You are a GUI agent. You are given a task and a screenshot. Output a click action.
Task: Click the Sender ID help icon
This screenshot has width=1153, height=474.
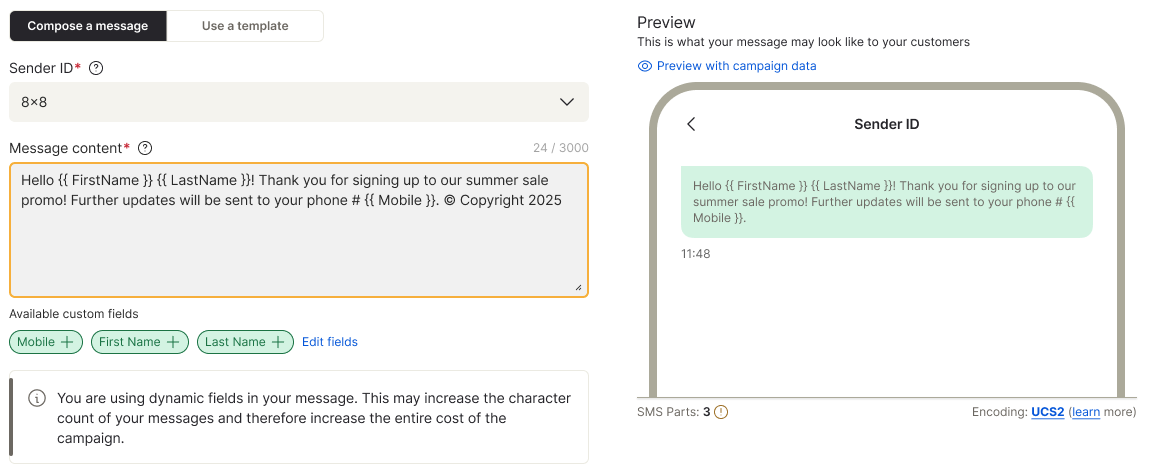(96, 68)
